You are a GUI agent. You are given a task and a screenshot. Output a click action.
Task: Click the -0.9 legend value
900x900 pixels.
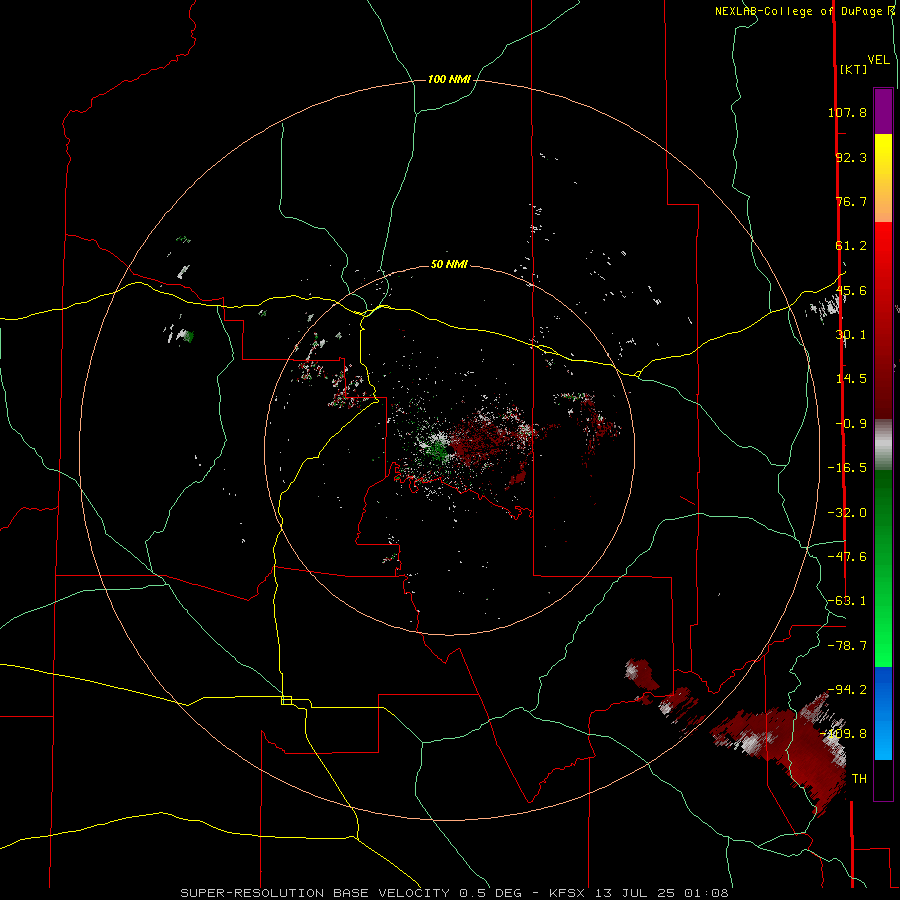coord(851,424)
